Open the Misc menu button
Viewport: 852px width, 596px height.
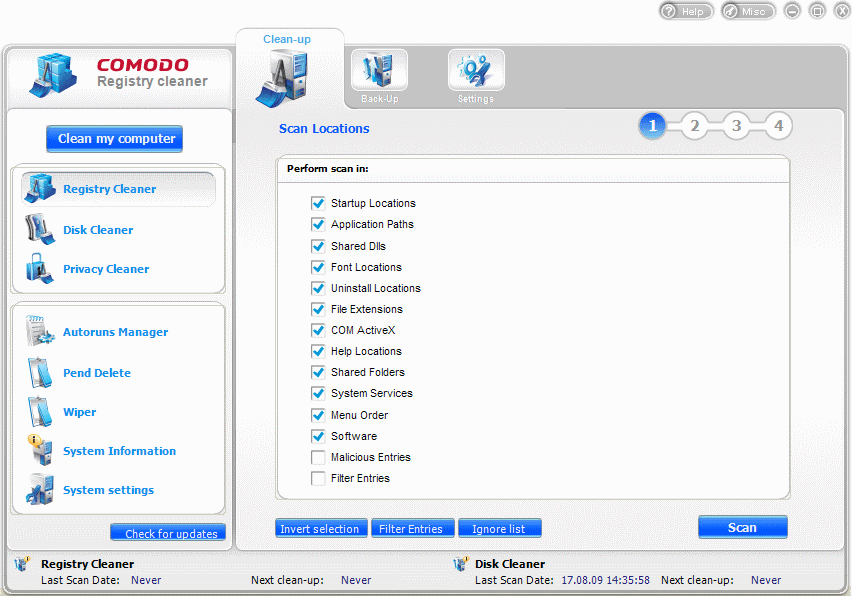(748, 11)
